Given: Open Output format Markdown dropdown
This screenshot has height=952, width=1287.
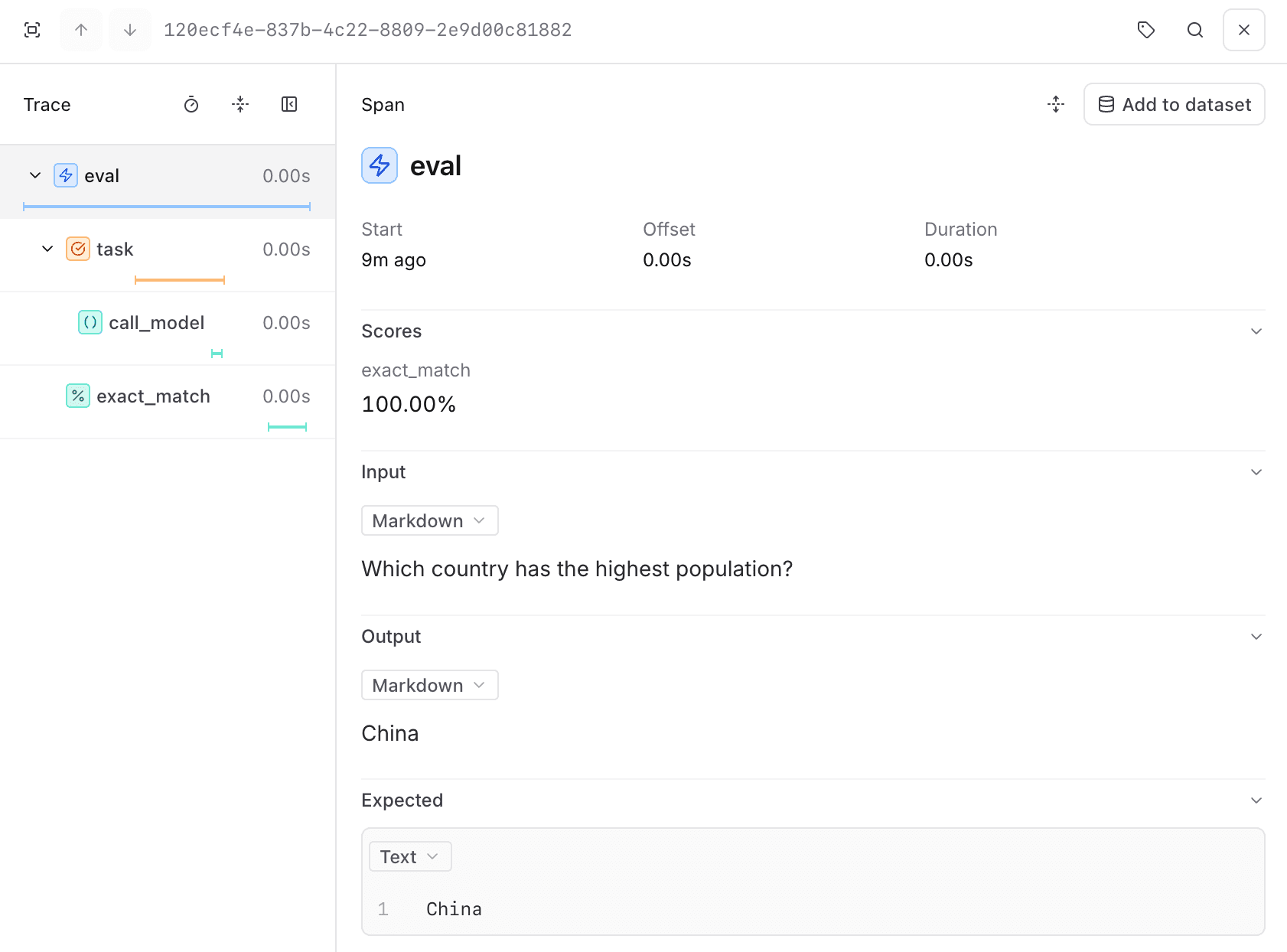Looking at the screenshot, I should pyautogui.click(x=429, y=685).
